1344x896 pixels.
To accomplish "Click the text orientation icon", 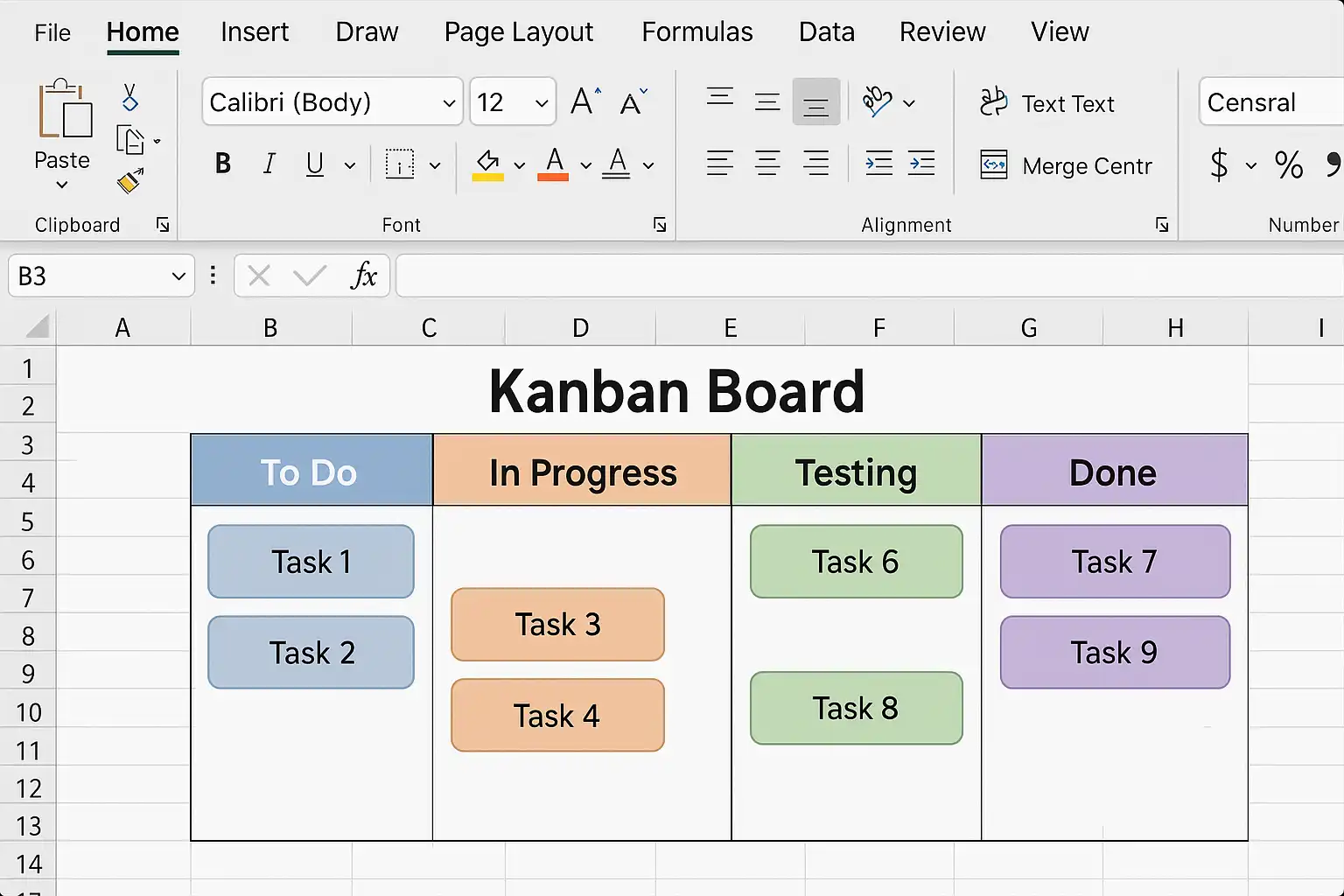I will [x=877, y=101].
